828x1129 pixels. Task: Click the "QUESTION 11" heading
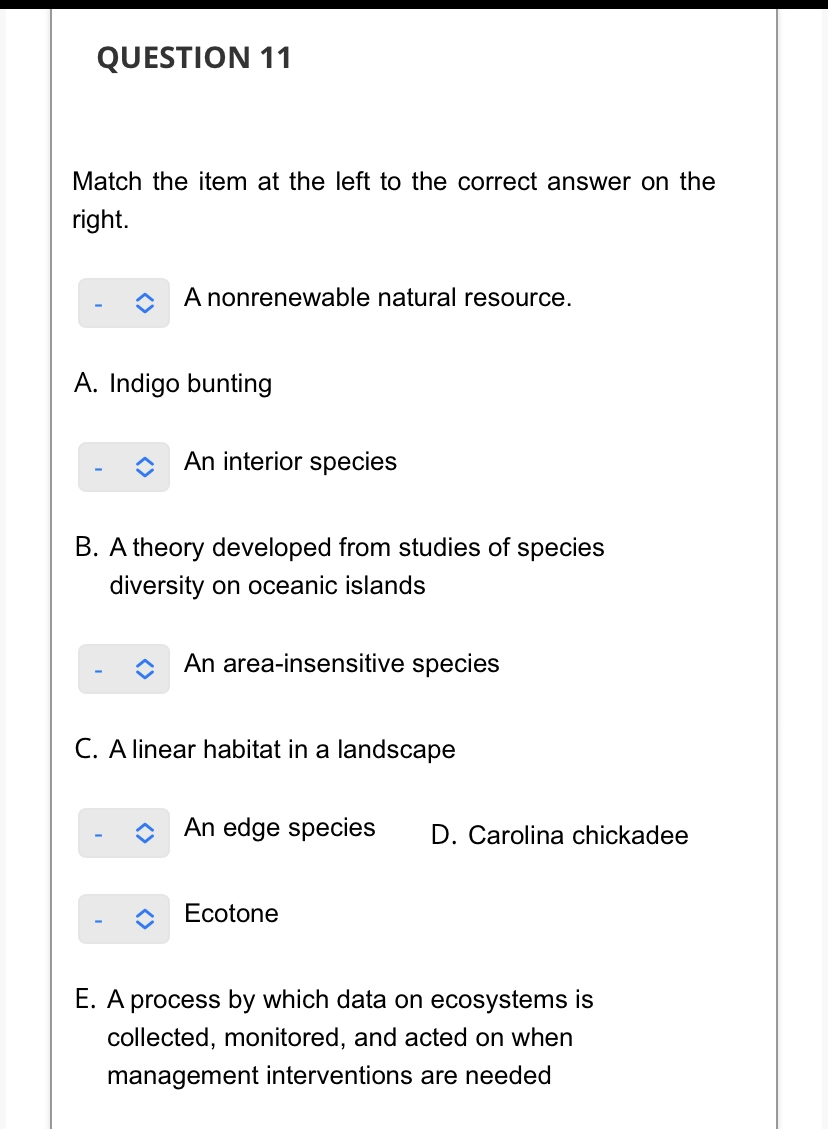tap(194, 58)
